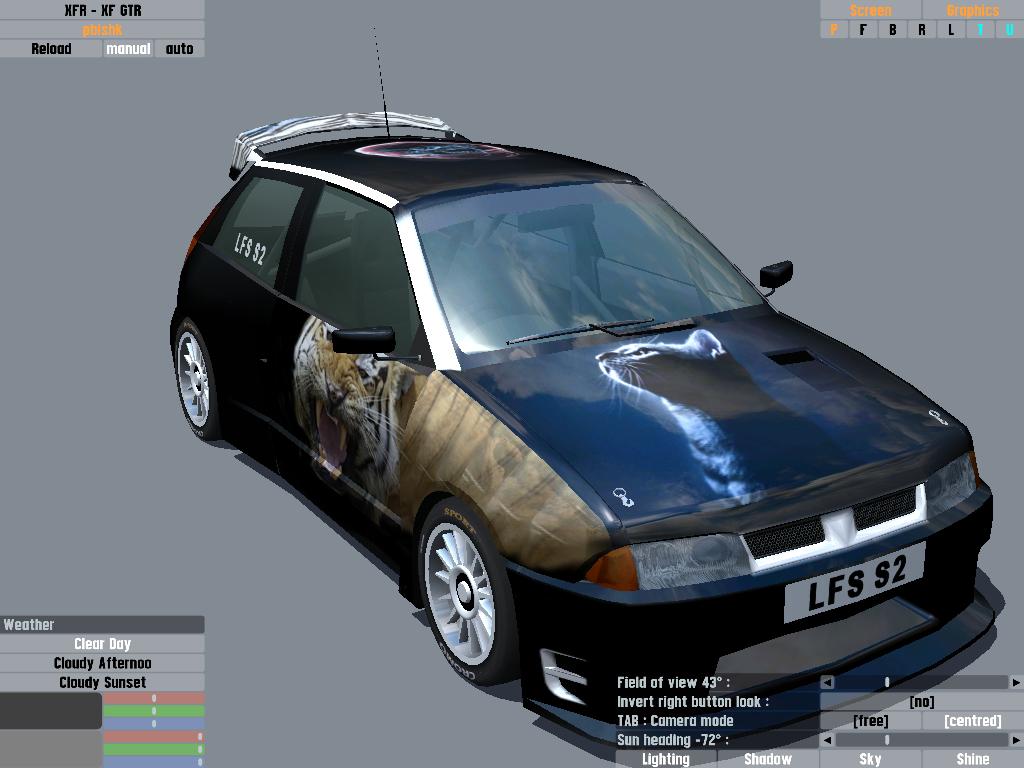This screenshot has height=768, width=1024.
Task: Set camera mode to [centred]
Action: [x=973, y=720]
